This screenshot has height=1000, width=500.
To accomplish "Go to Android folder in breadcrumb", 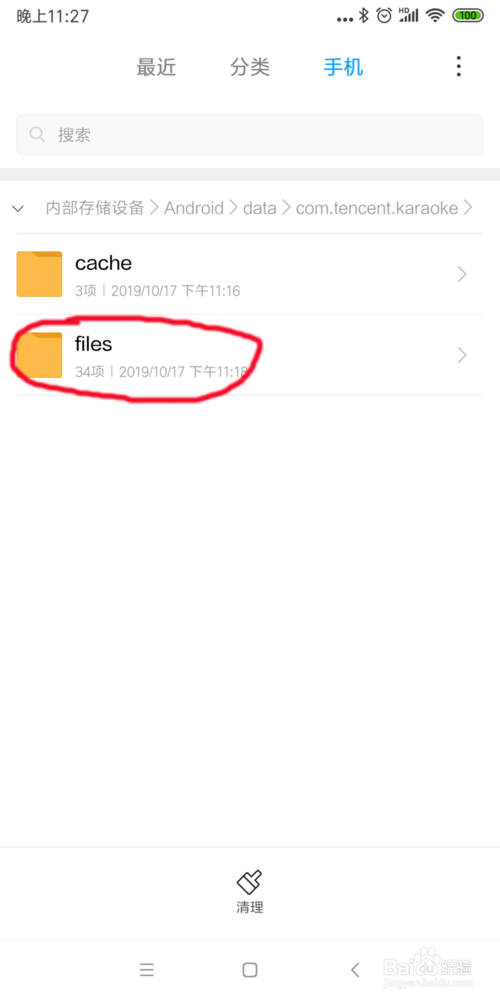I will [x=194, y=208].
